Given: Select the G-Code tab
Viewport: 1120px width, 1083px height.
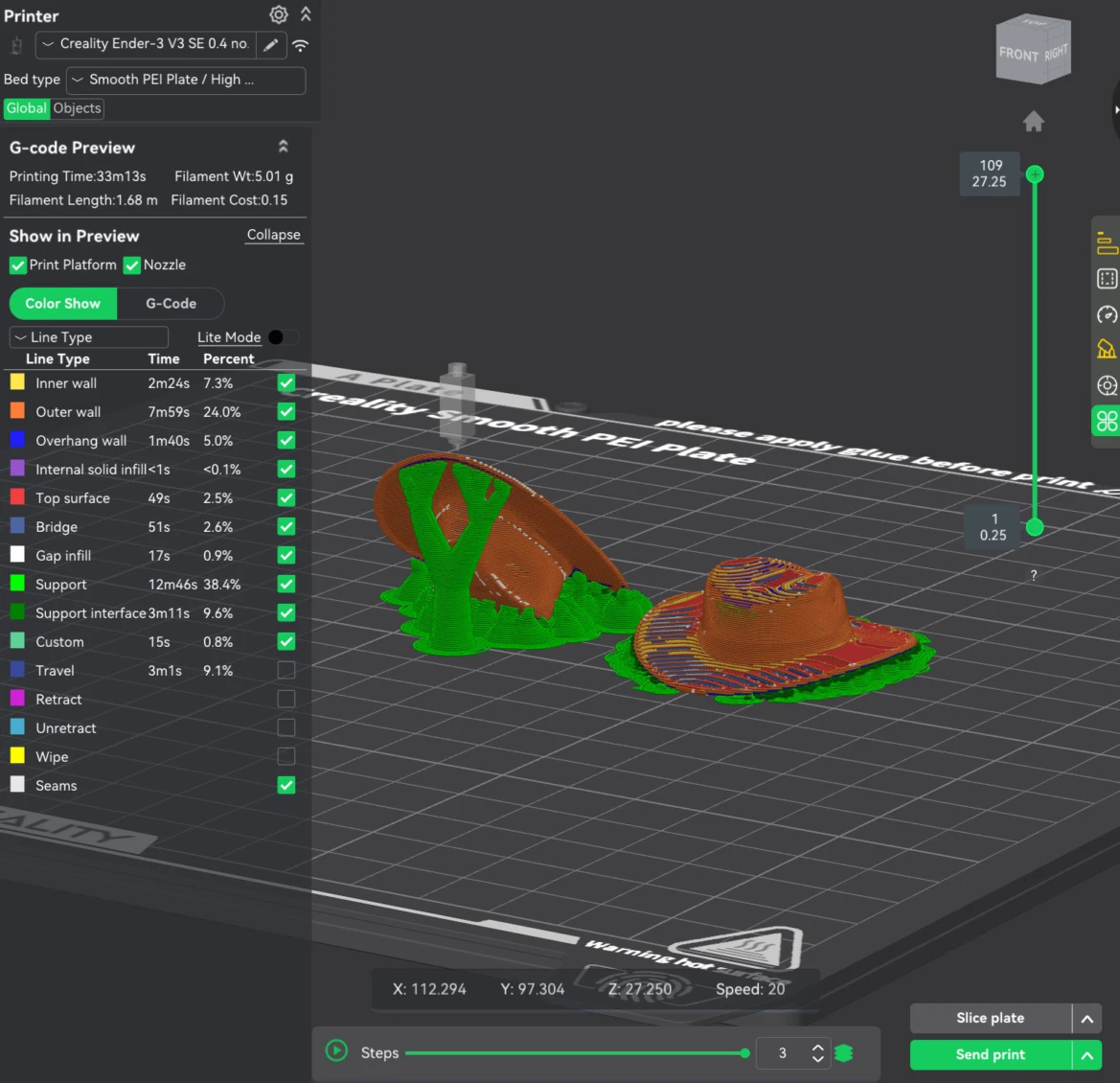Looking at the screenshot, I should (x=171, y=304).
